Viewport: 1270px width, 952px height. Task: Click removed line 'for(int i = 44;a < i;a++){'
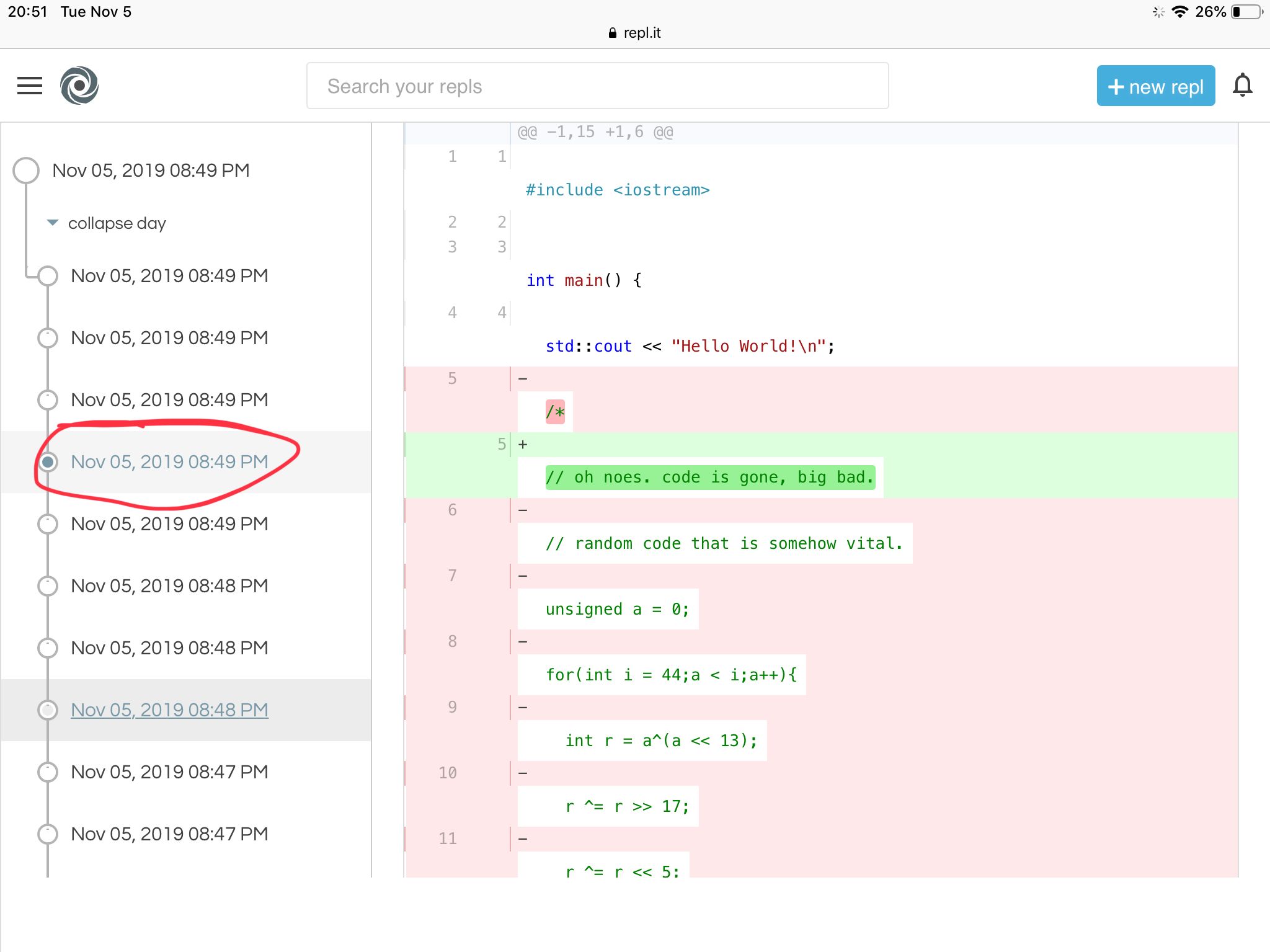click(x=671, y=675)
